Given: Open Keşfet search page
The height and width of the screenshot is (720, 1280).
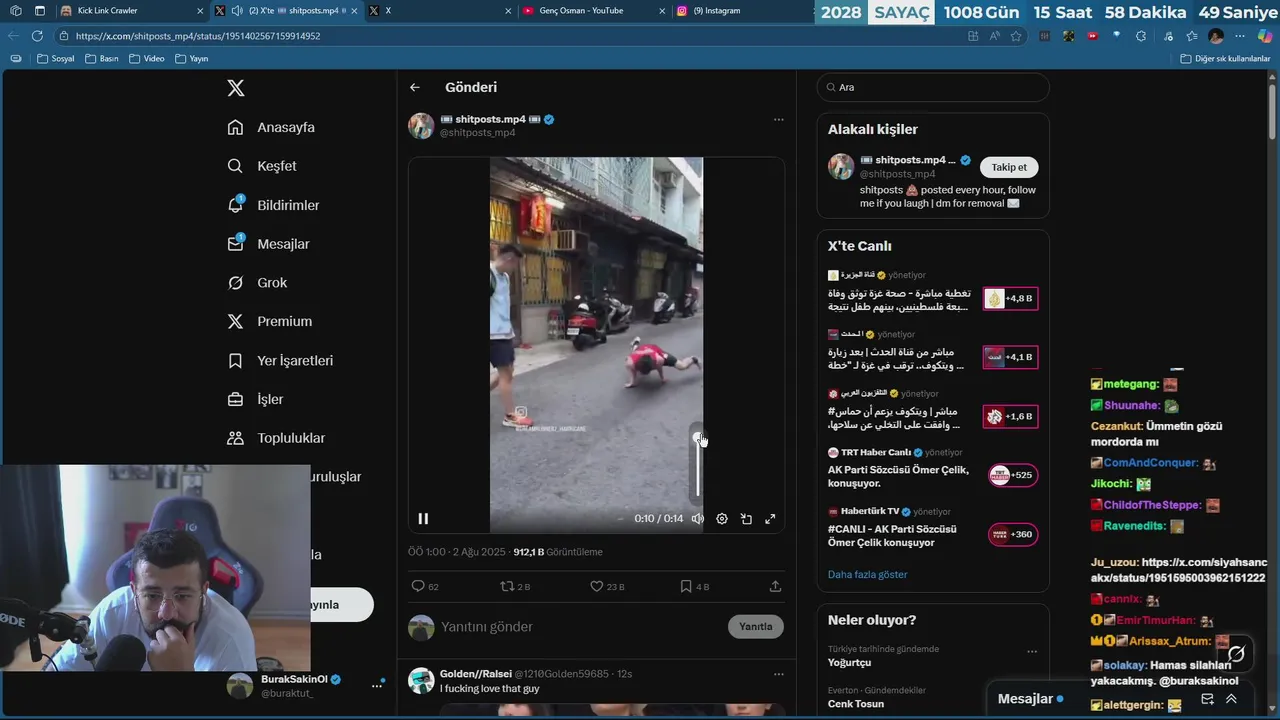Looking at the screenshot, I should 262,166.
